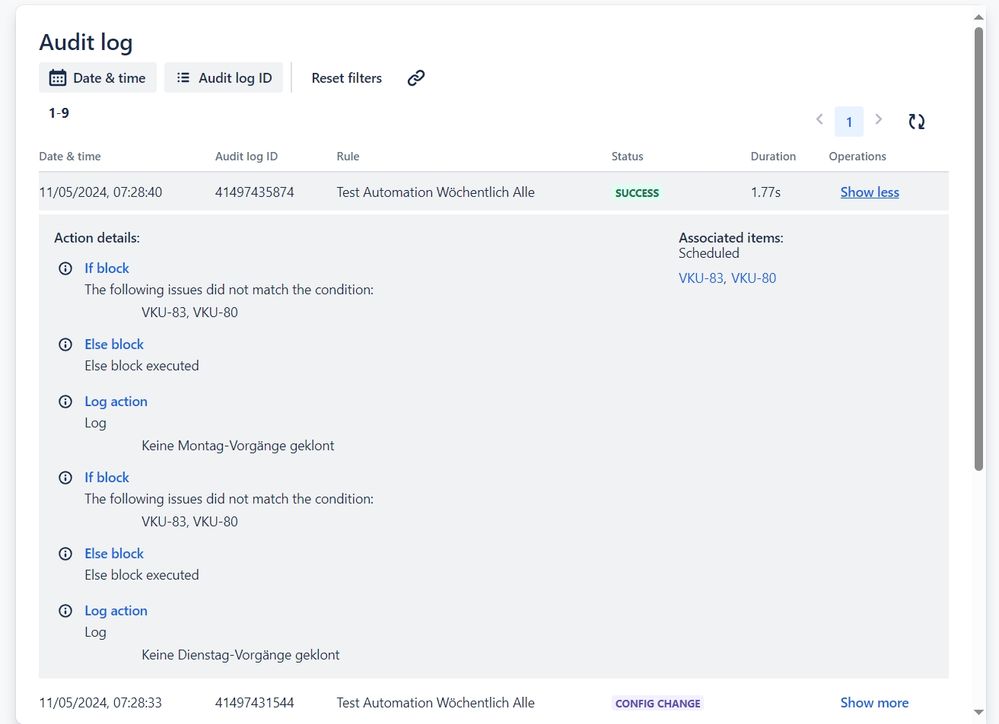Image resolution: width=999 pixels, height=724 pixels.
Task: Open the second Log action link
Action: (x=116, y=611)
